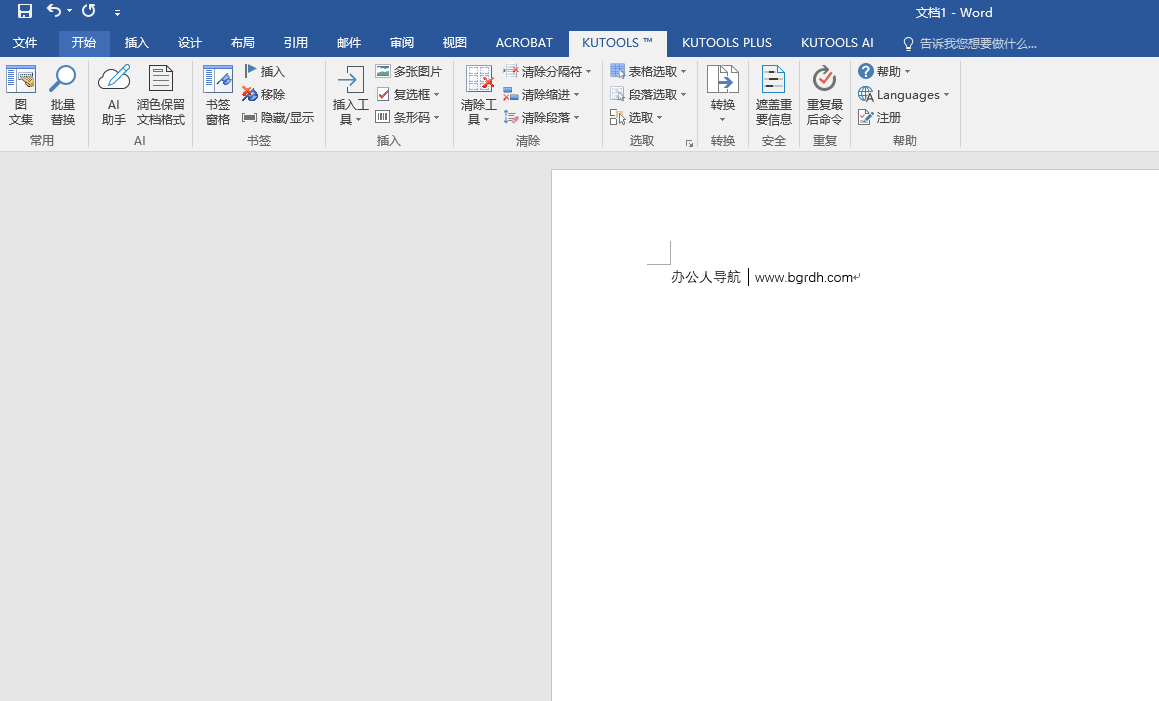Repeat last command with 重复最后命令

pyautogui.click(x=823, y=95)
